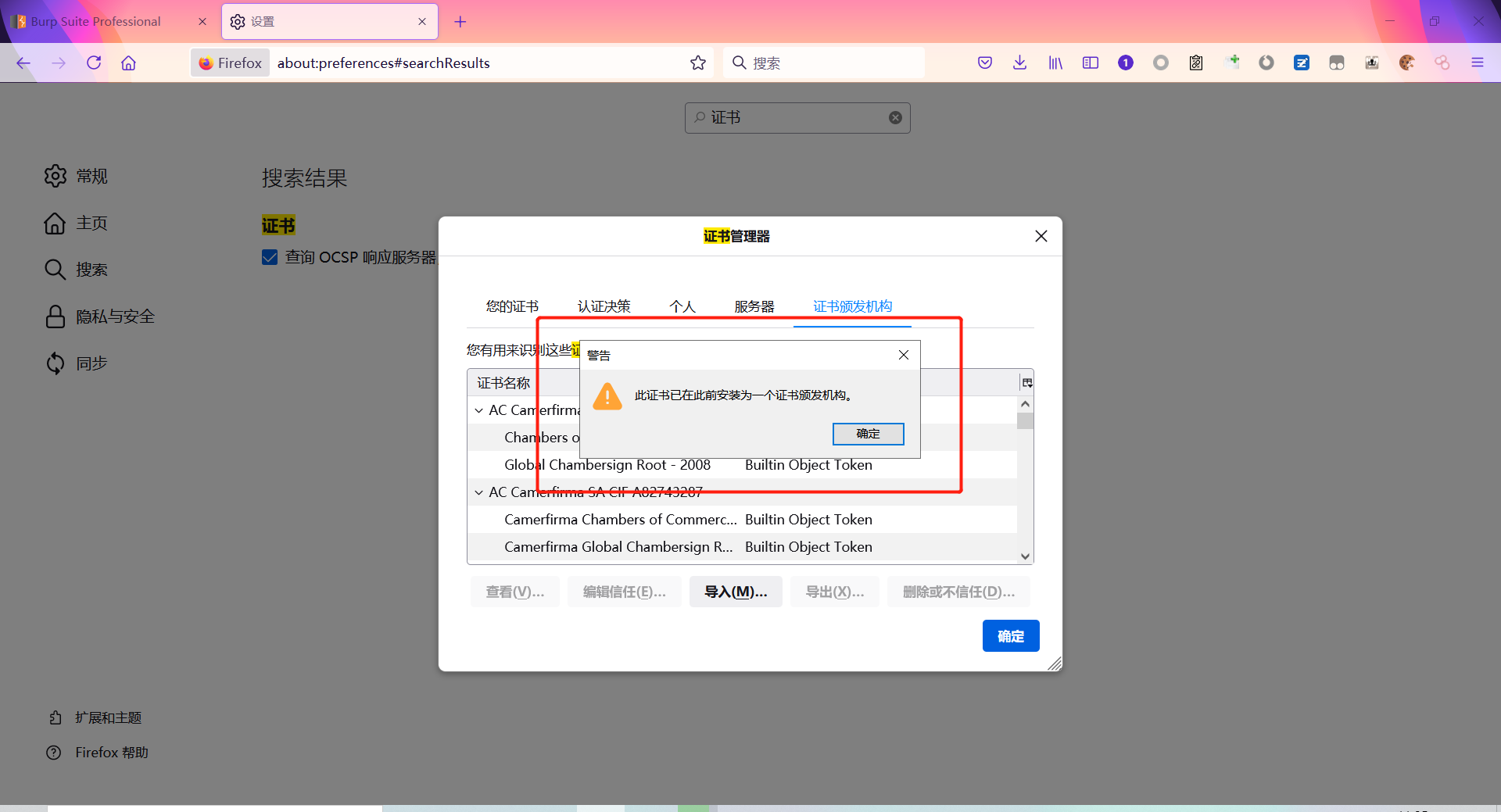Image resolution: width=1501 pixels, height=812 pixels.
Task: Click the blue Z extension icon
Action: coord(1302,63)
